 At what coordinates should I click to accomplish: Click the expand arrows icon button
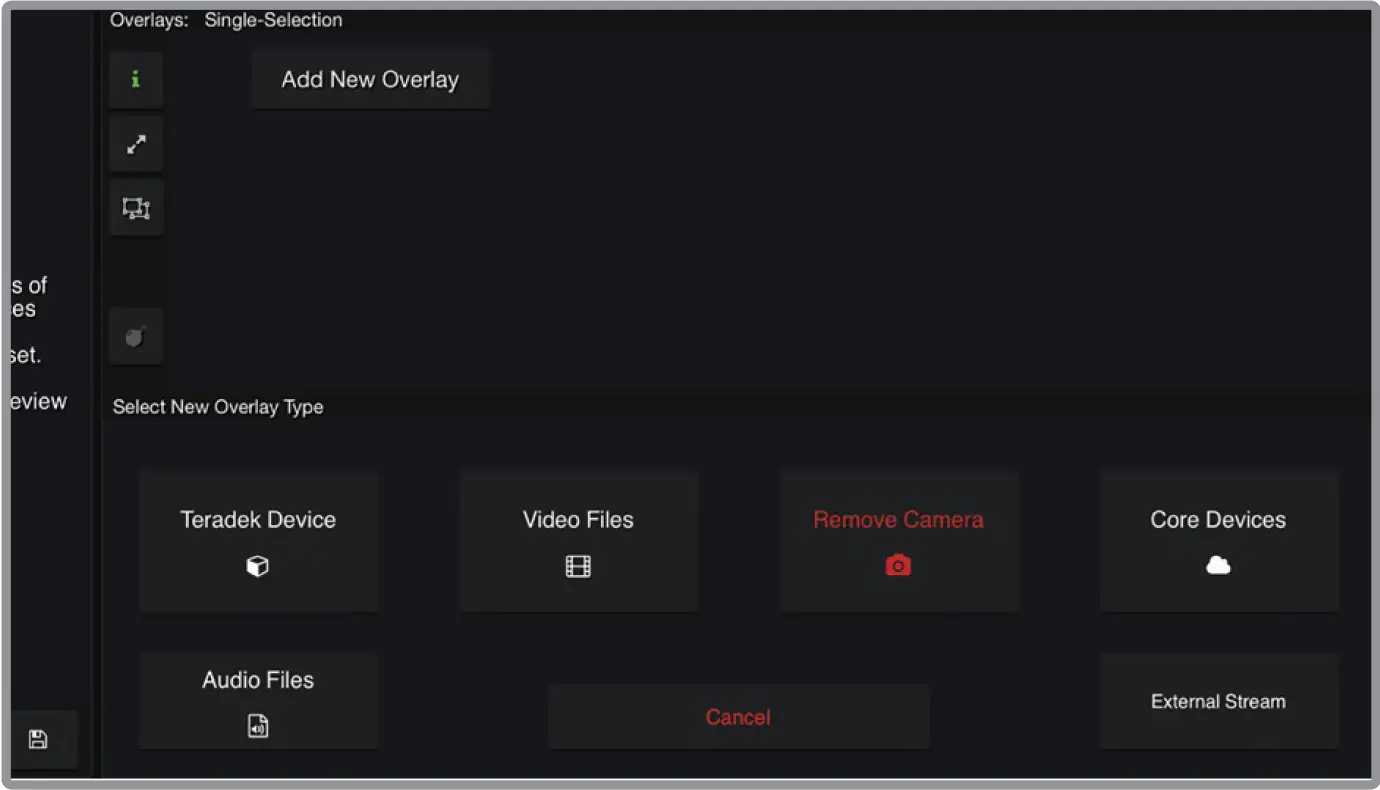click(136, 144)
